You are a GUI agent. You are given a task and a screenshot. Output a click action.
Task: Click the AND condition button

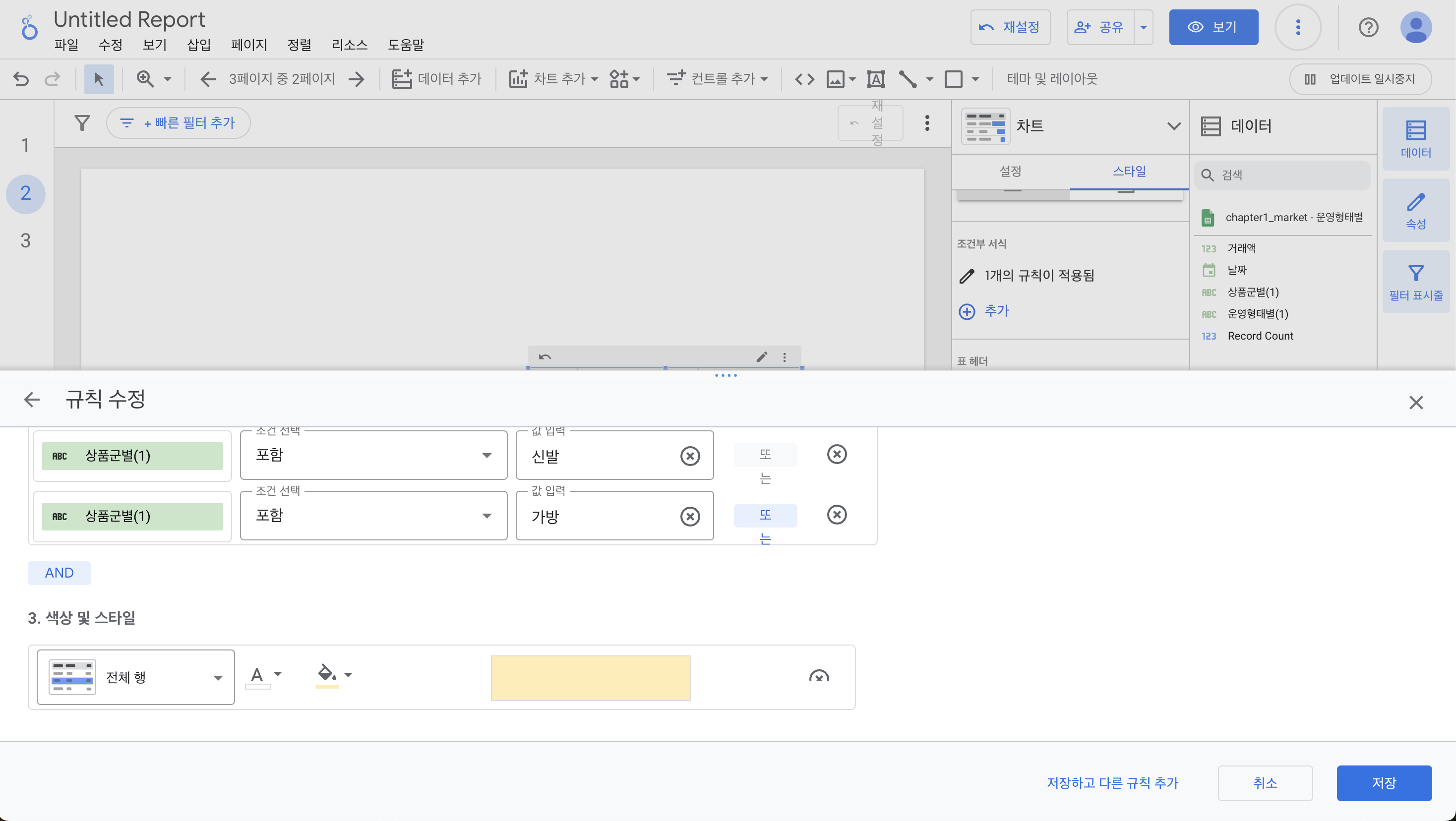[x=60, y=573]
